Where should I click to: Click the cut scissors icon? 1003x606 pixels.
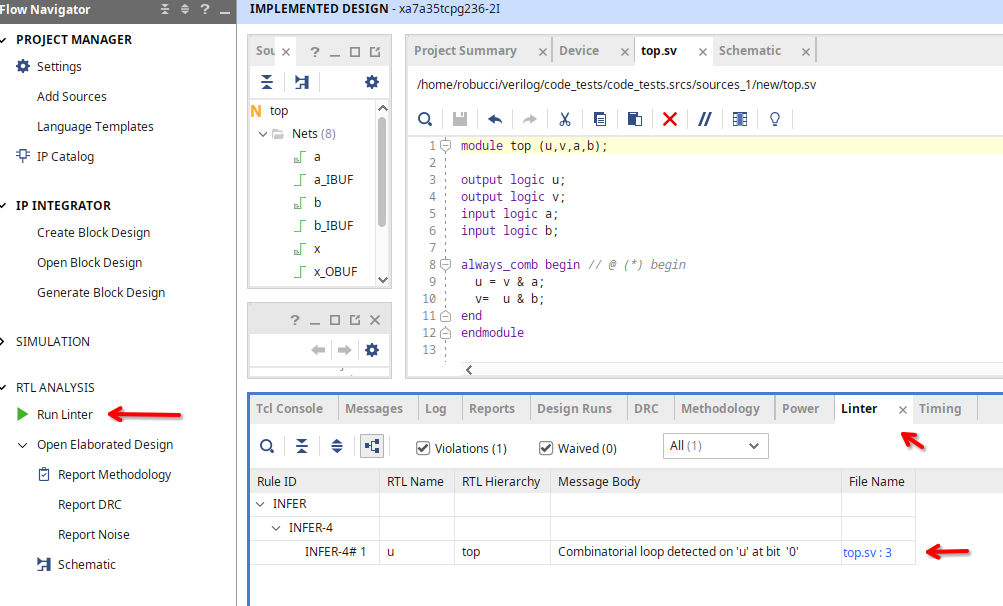click(565, 119)
